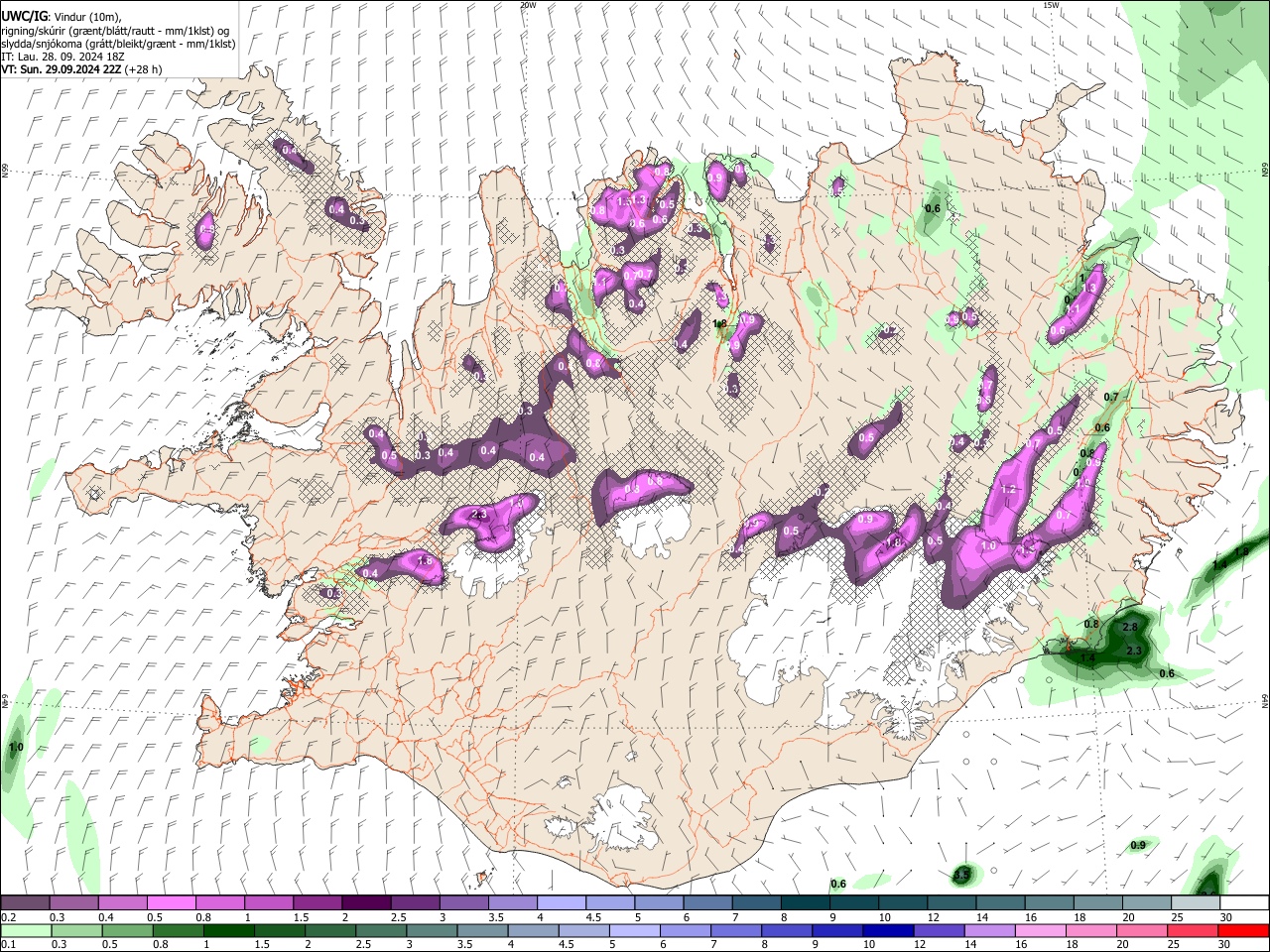1270x952 pixels.
Task: Click the snow scale label 3.5
Action: (x=495, y=917)
